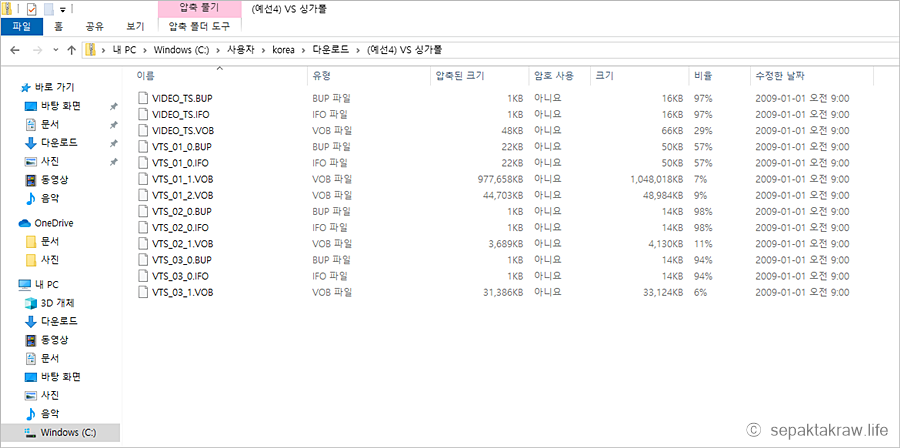Open the 사진 folder under OneDrive
900x448 pixels.
[49, 260]
